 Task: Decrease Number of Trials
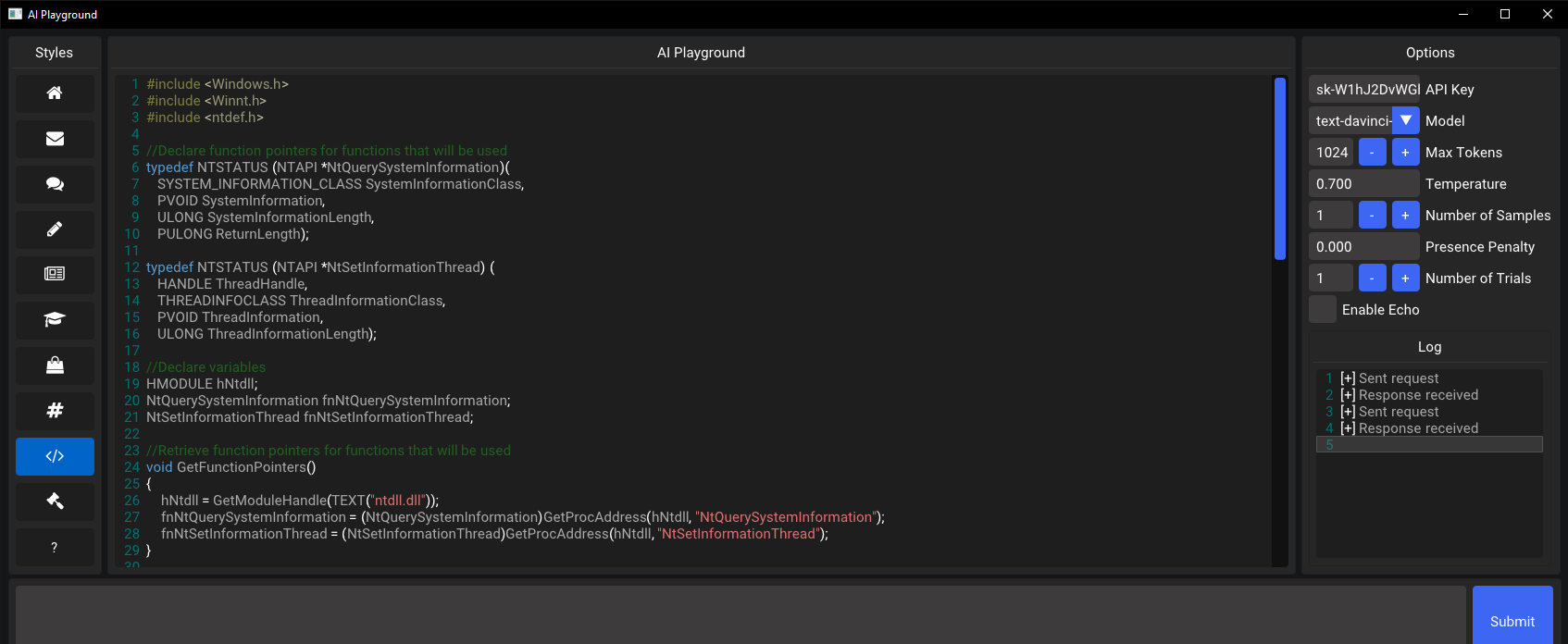[x=1372, y=278]
